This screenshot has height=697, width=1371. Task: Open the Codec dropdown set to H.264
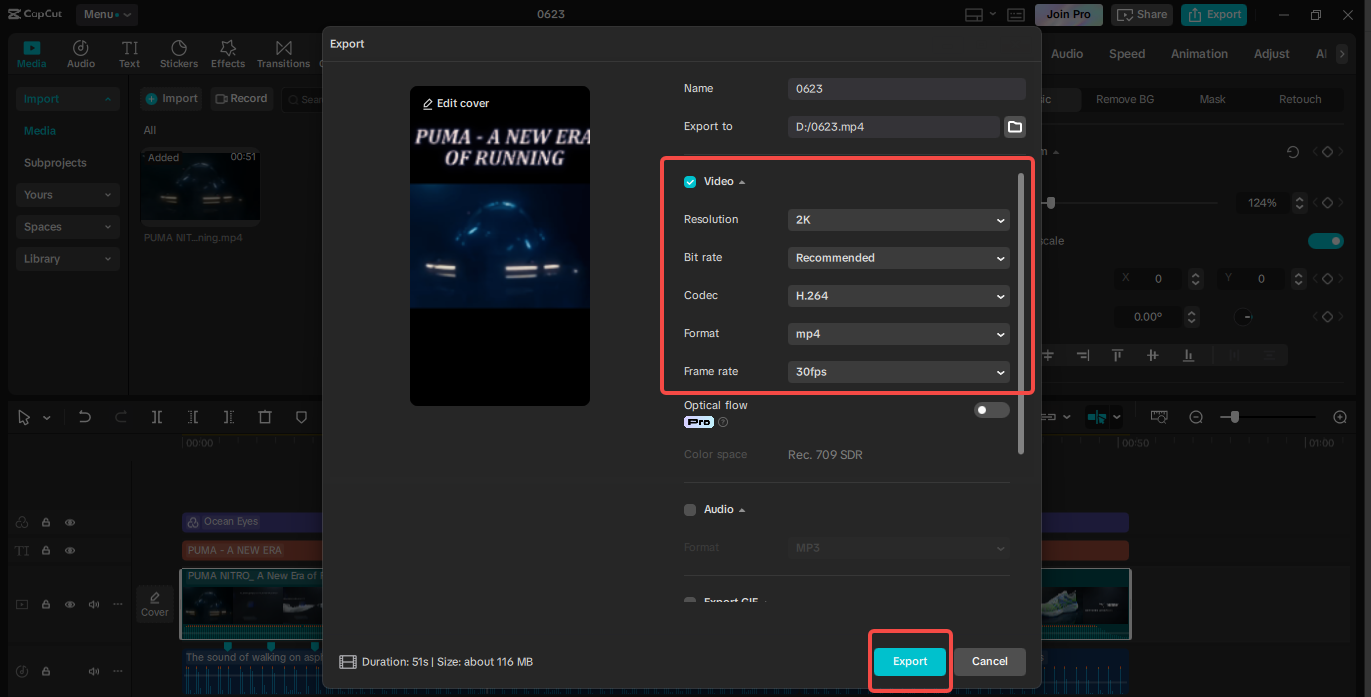click(x=899, y=296)
